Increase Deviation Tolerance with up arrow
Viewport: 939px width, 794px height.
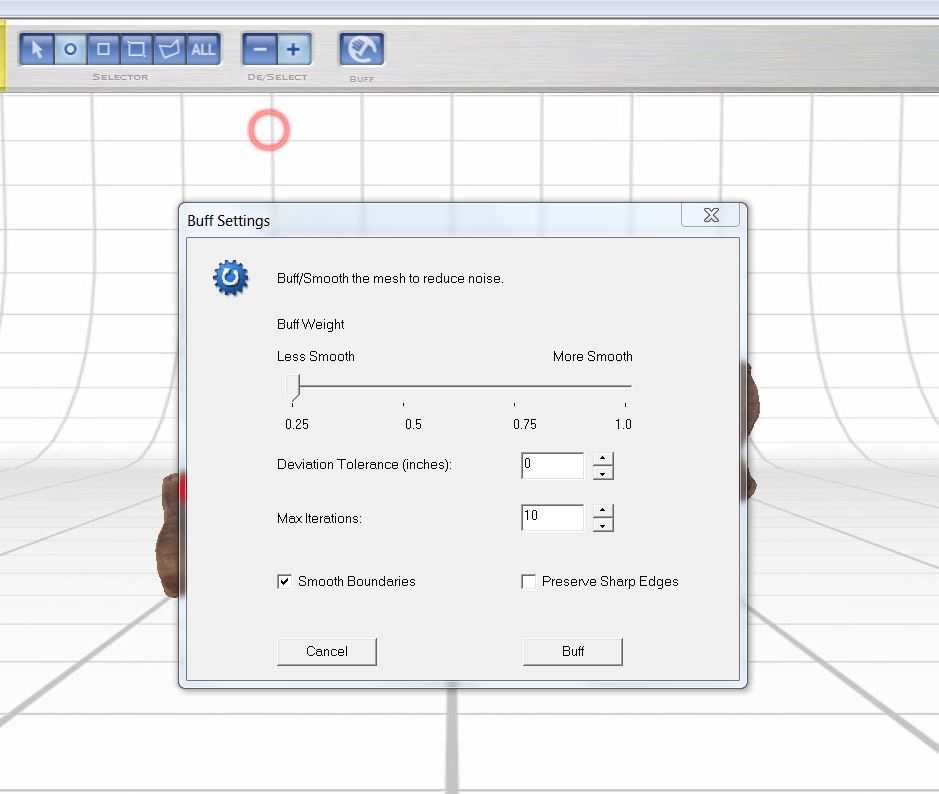tap(603, 459)
